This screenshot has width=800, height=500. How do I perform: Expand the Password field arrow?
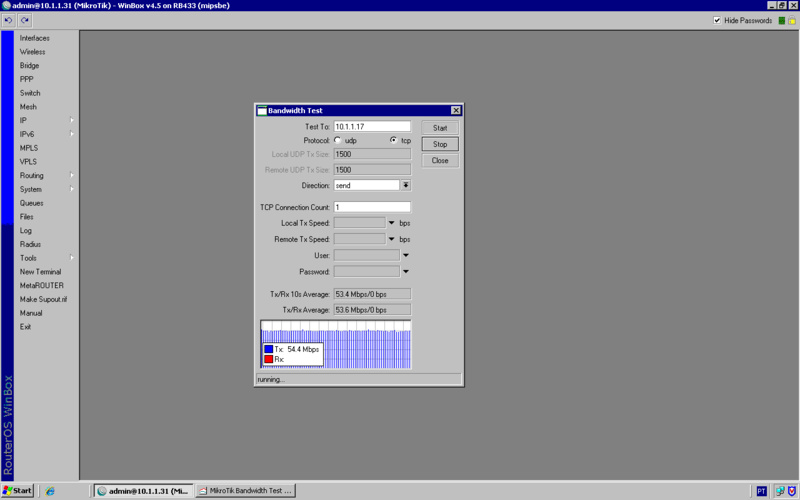point(406,271)
